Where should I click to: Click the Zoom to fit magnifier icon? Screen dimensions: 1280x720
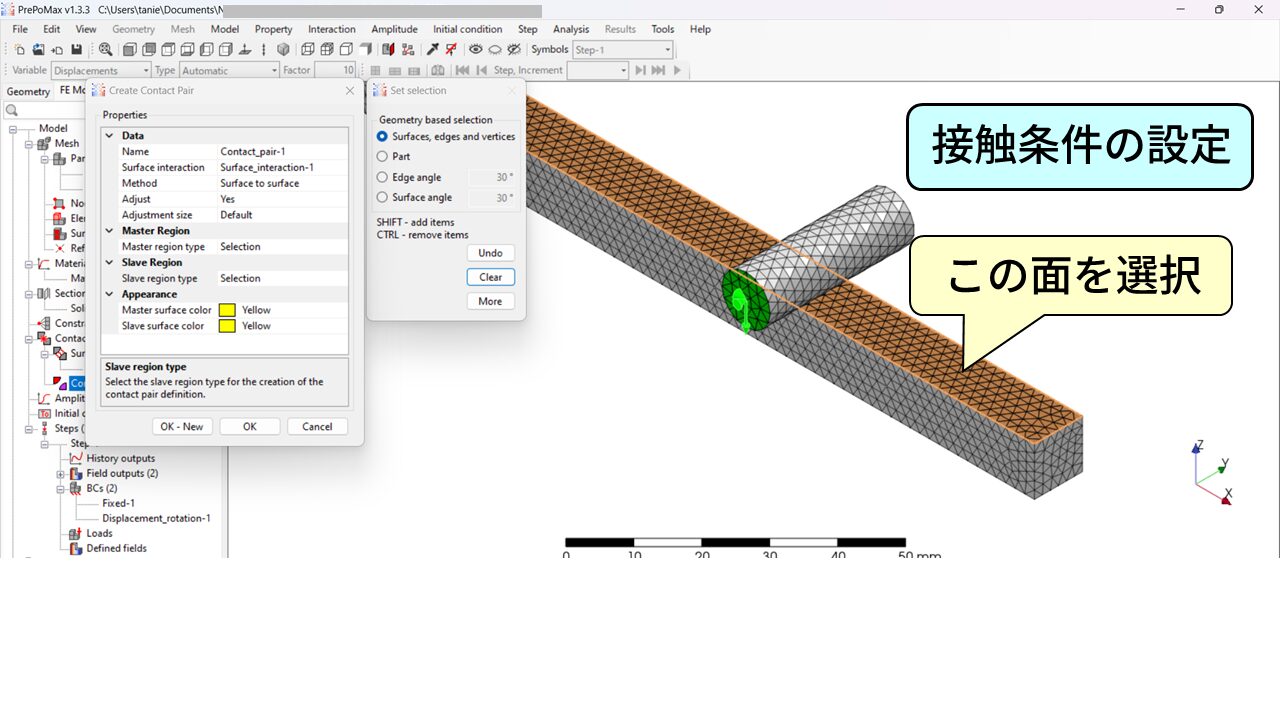tap(105, 49)
